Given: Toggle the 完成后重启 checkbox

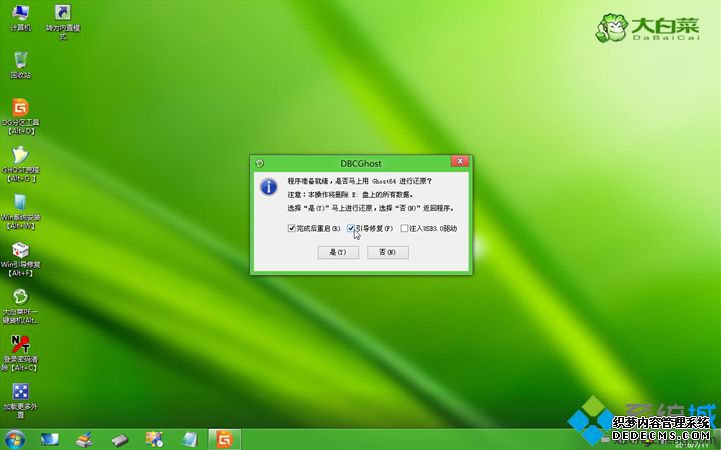Looking at the screenshot, I should 292,228.
